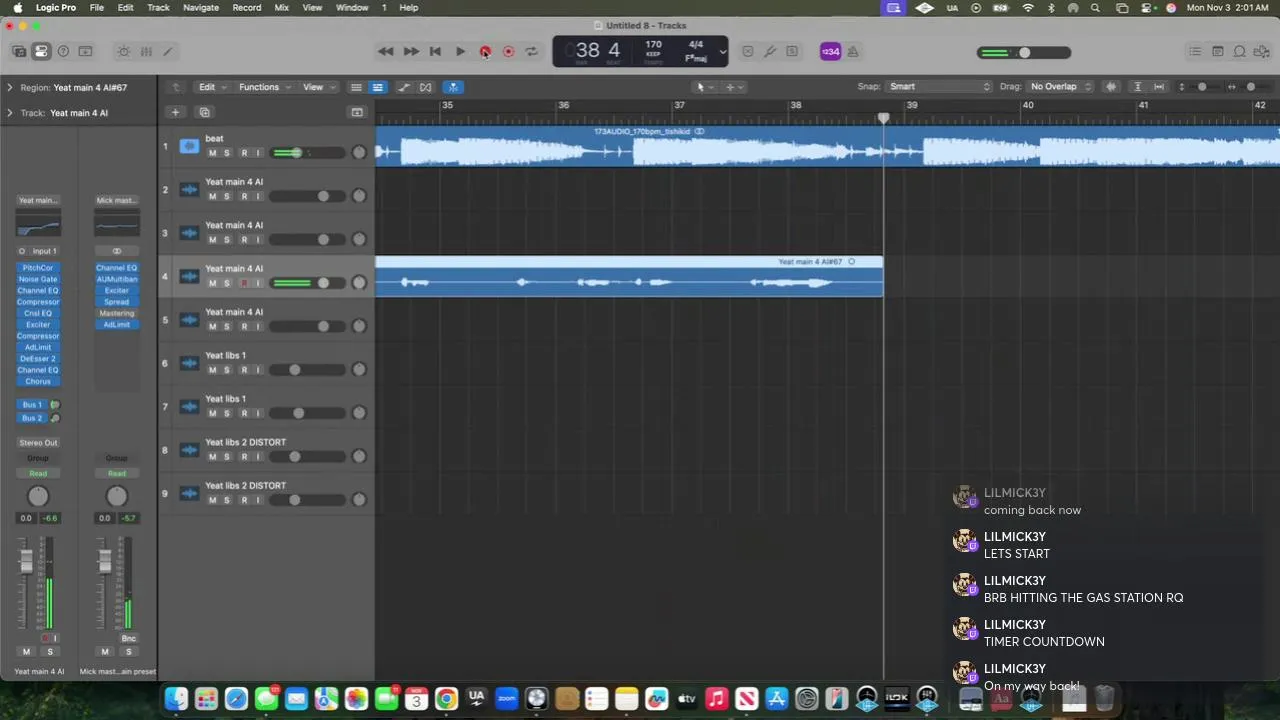Toggle the Count-in 1234 button
This screenshot has height=720, width=1280.
pos(830,51)
